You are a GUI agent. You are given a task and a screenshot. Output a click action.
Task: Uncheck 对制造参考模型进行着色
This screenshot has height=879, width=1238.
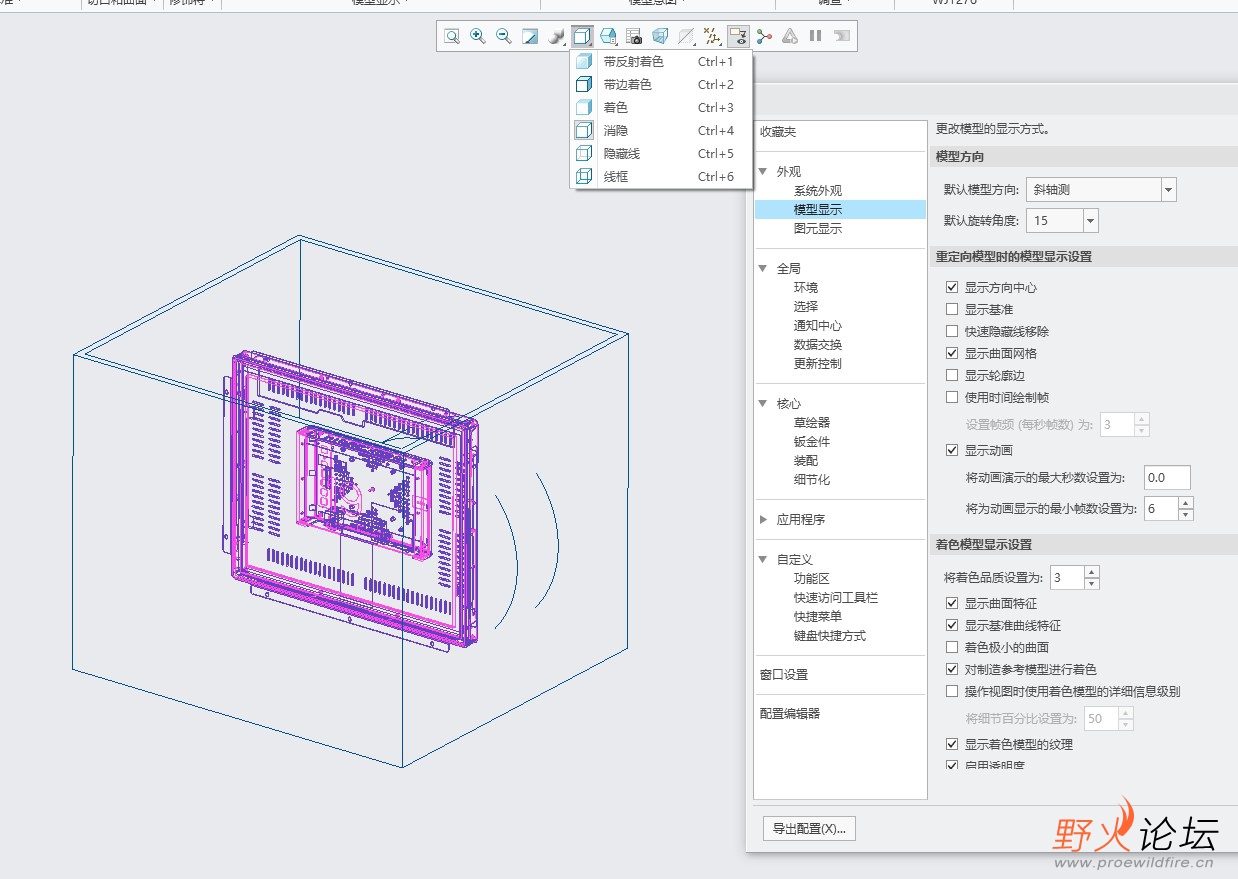(x=952, y=670)
